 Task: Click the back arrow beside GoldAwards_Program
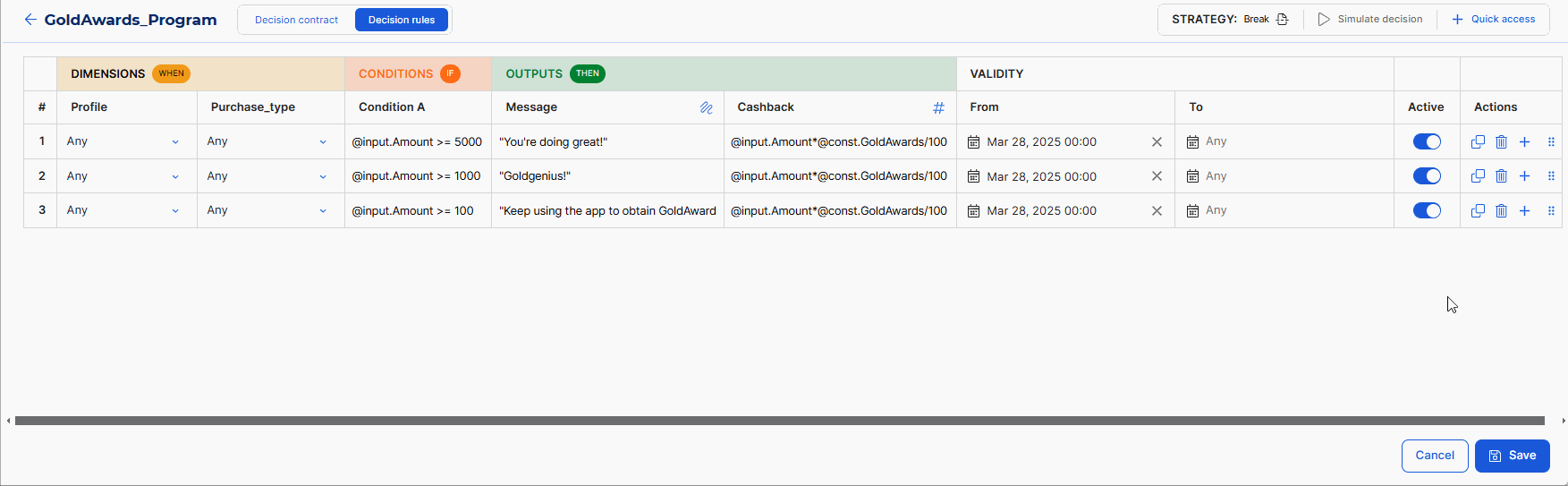[30, 20]
